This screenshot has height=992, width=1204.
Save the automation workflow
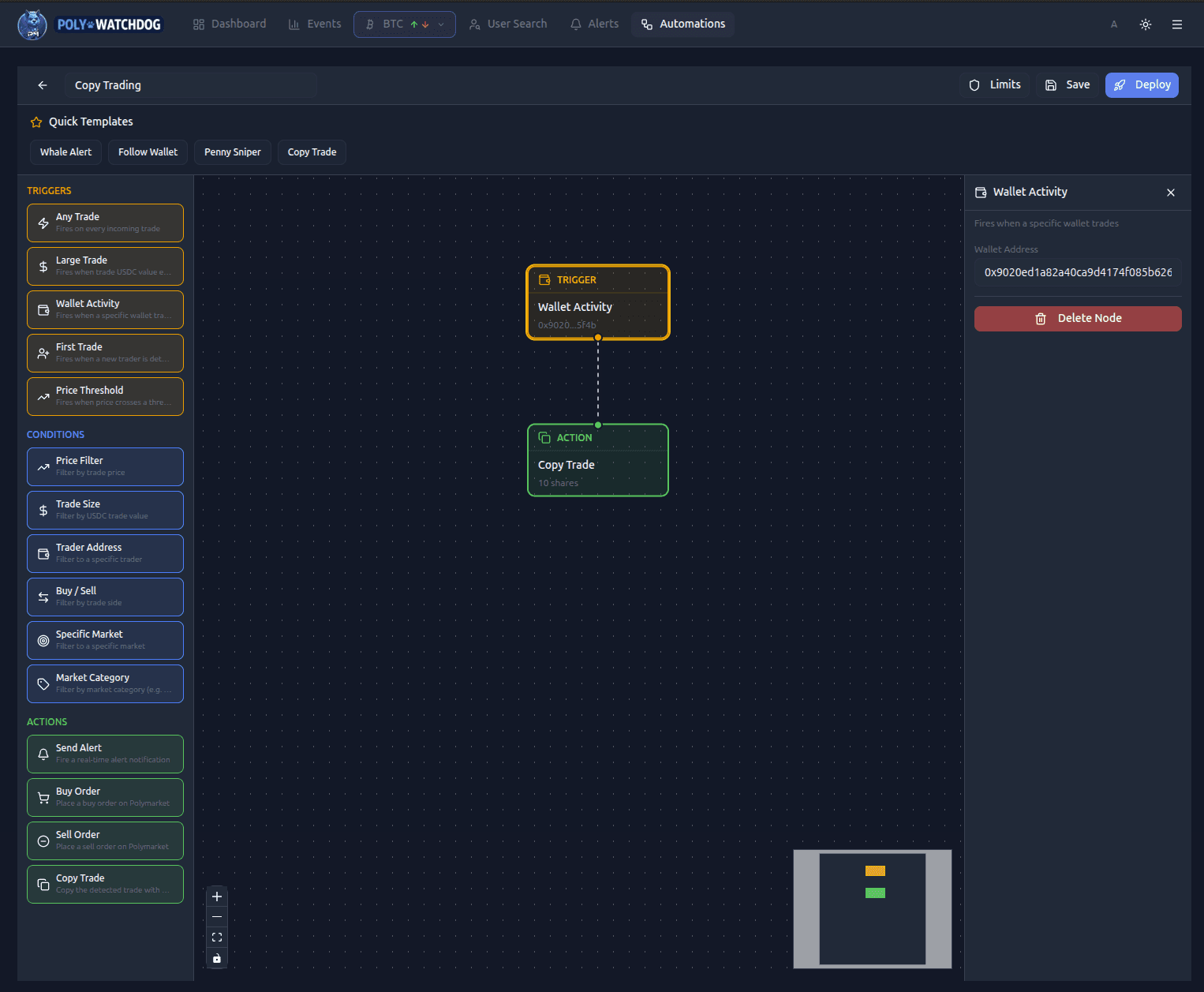pos(1068,85)
